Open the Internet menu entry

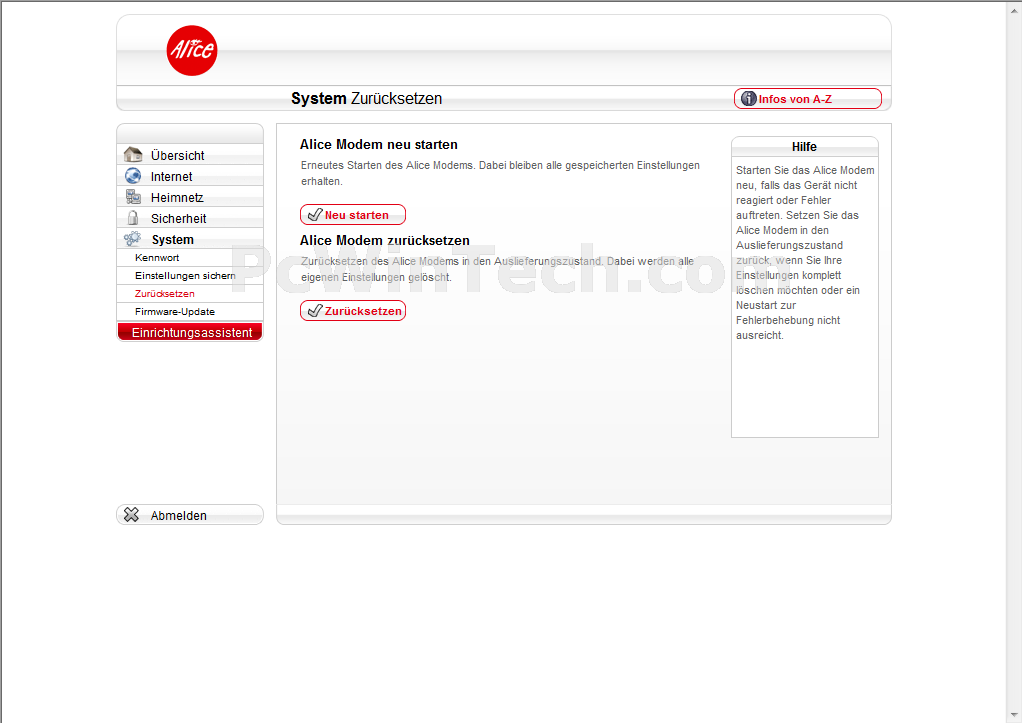click(190, 176)
